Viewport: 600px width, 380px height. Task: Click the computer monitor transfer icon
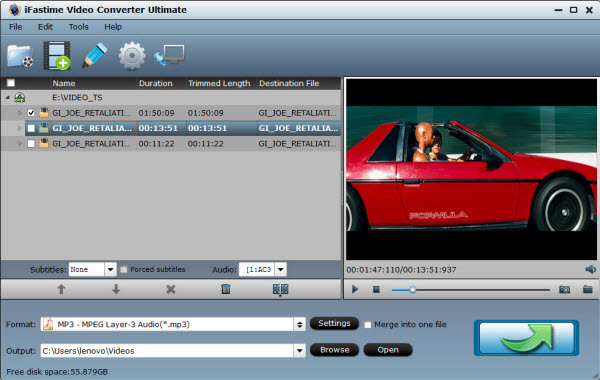(x=170, y=55)
